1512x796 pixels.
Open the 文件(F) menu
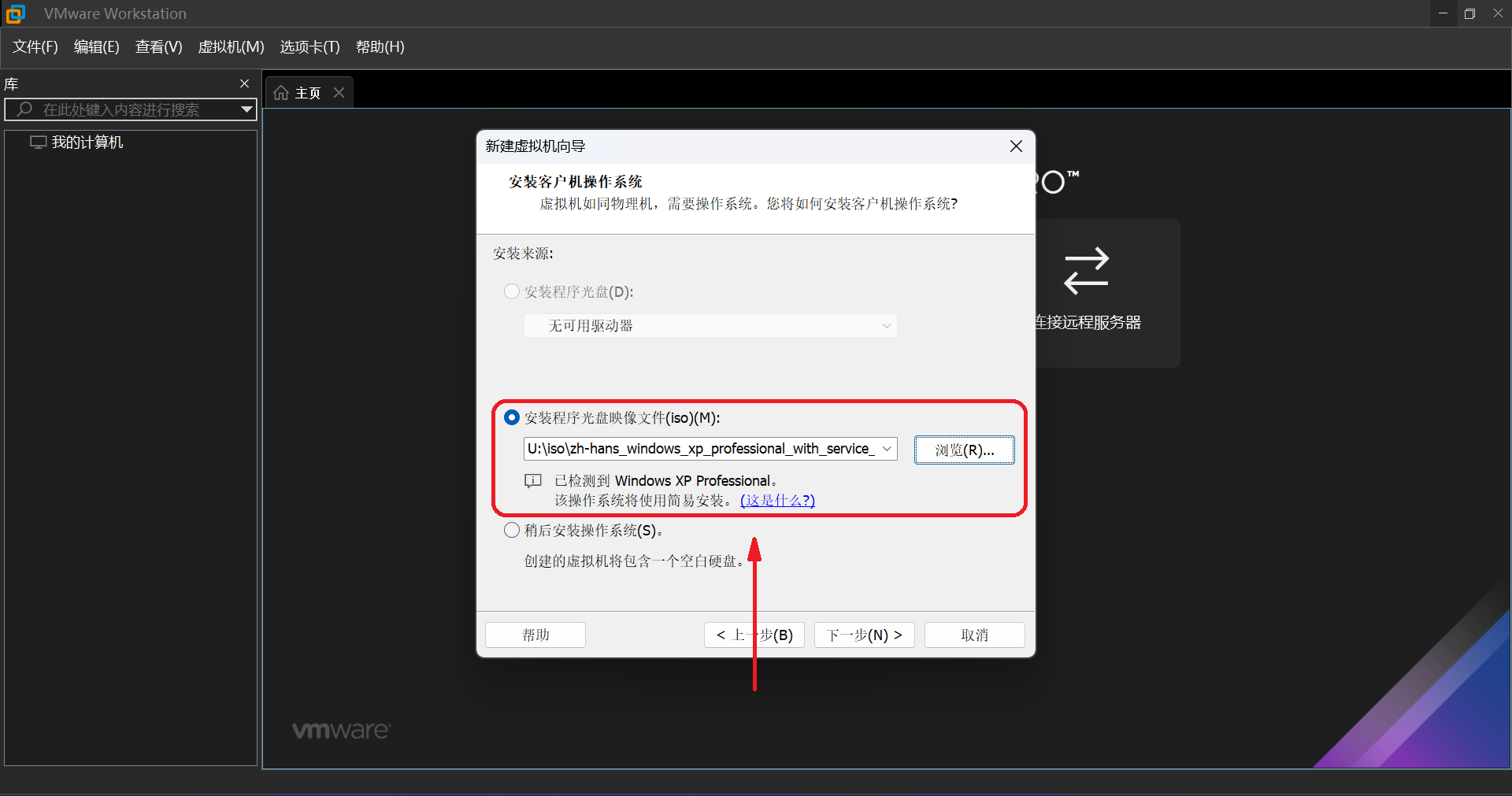[35, 47]
